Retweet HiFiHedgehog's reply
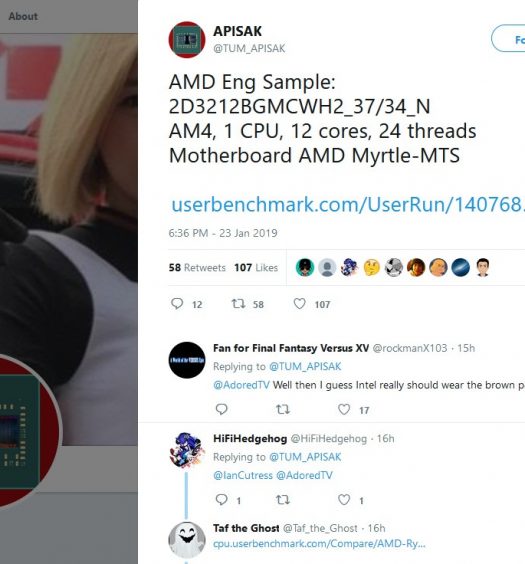Image resolution: width=525 pixels, height=564 pixels. 283,500
